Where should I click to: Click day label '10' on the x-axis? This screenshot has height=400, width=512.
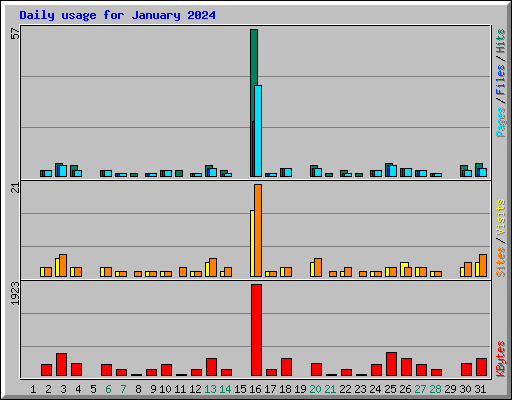165,389
